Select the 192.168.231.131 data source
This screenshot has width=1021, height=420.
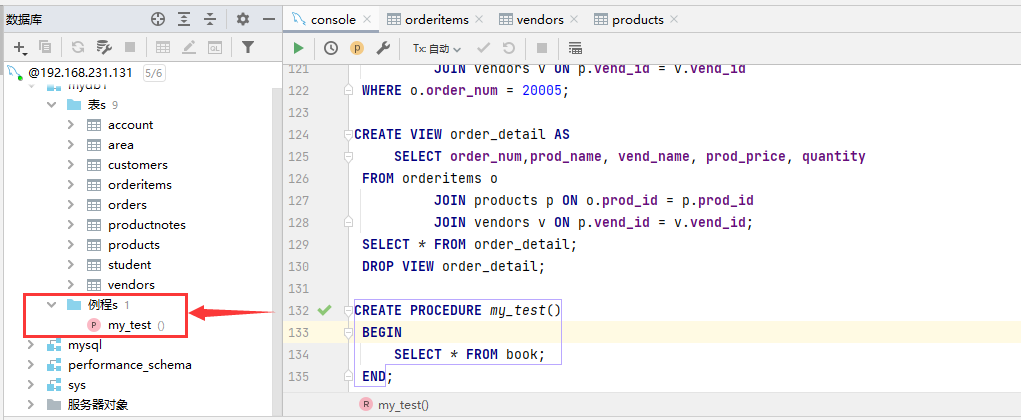pos(80,72)
